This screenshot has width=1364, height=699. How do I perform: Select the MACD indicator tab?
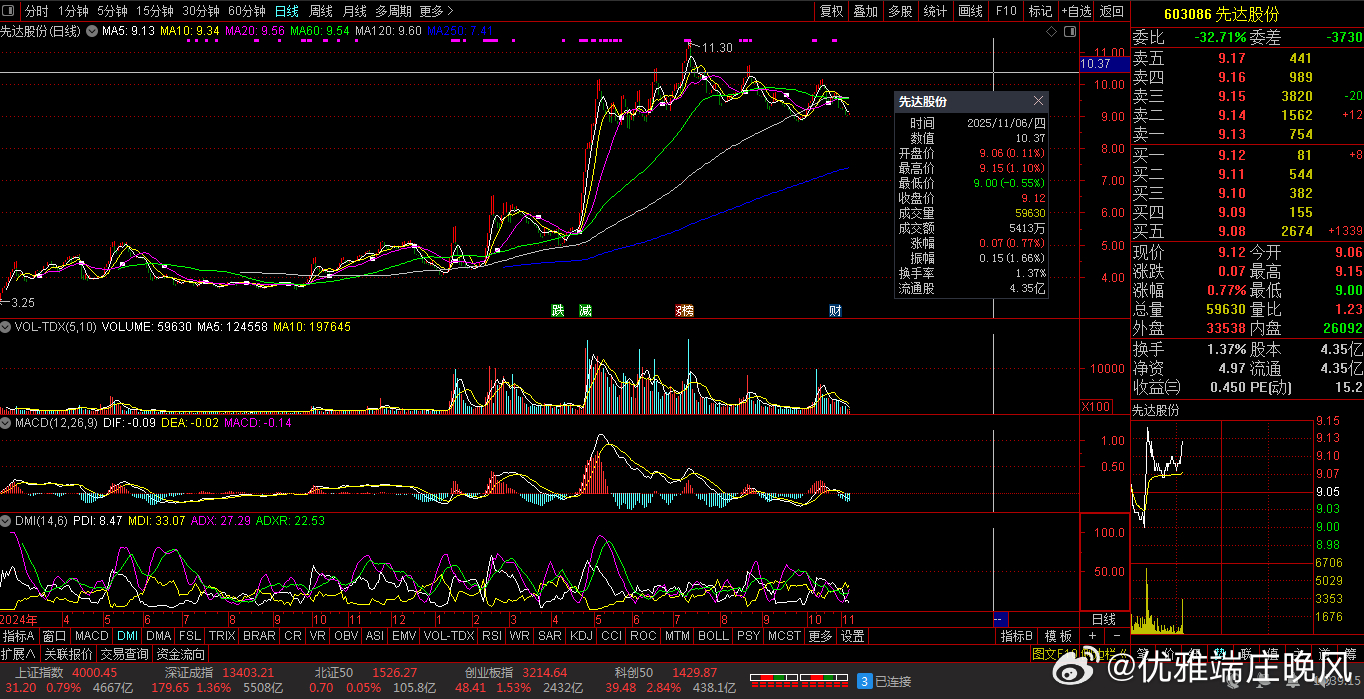pos(91,636)
